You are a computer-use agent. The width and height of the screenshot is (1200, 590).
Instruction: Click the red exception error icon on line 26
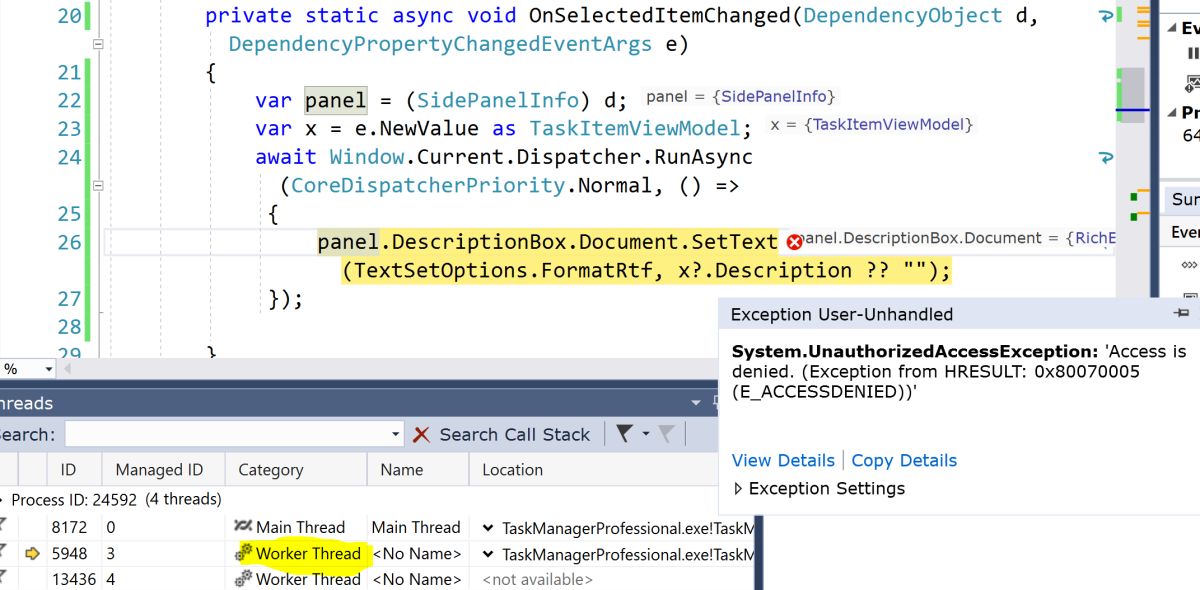click(794, 242)
